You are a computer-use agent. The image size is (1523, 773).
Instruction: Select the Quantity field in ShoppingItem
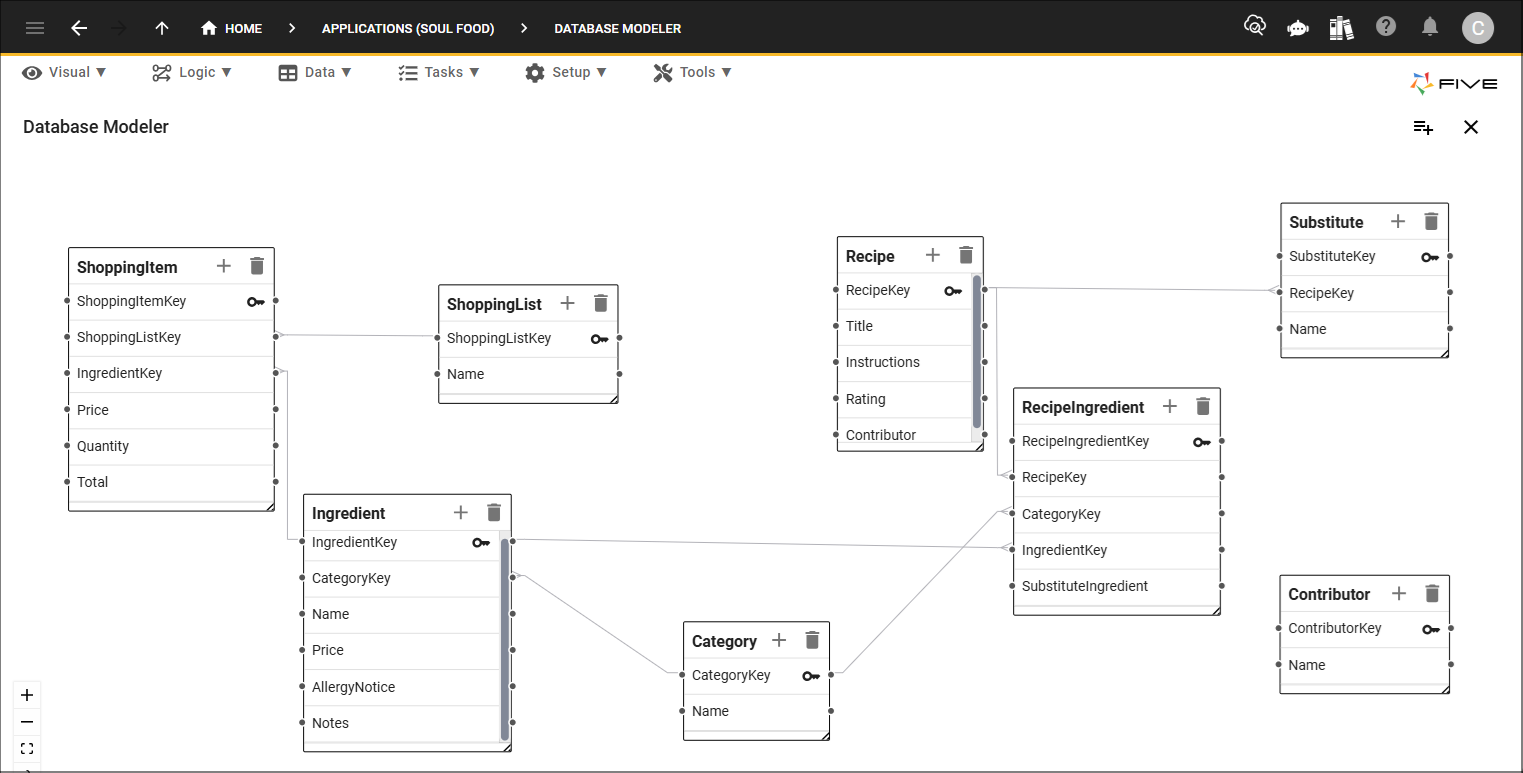click(171, 446)
